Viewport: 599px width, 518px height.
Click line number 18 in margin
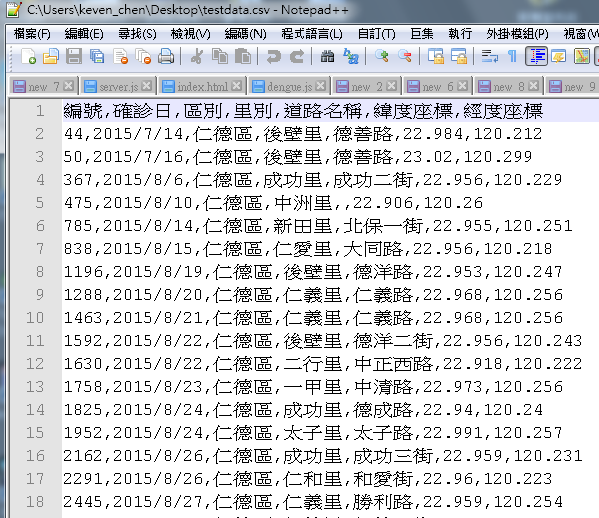point(35,502)
